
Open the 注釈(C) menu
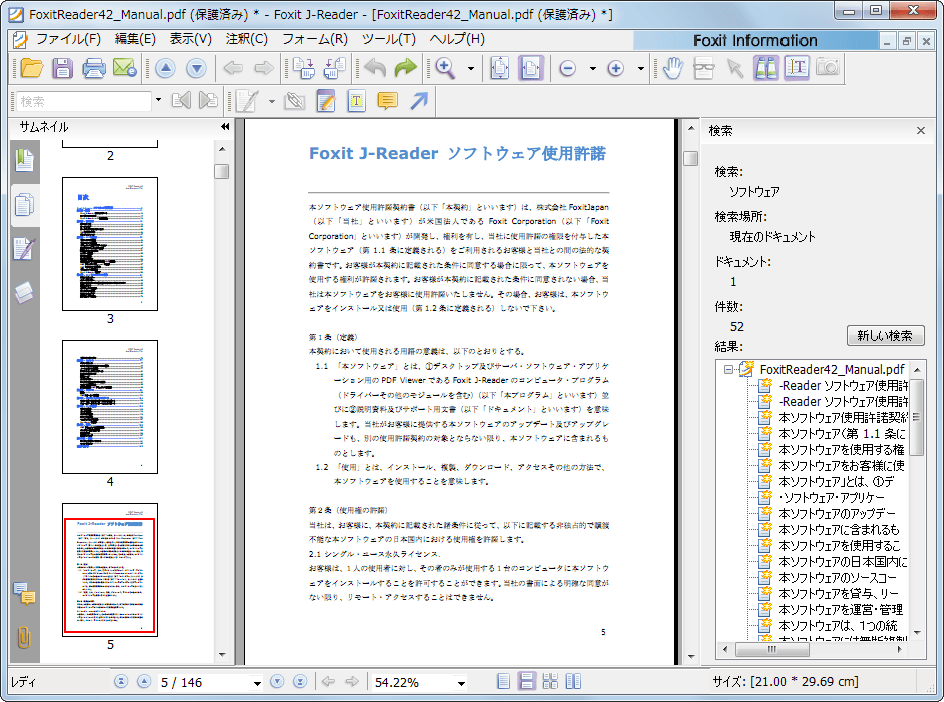[246, 39]
